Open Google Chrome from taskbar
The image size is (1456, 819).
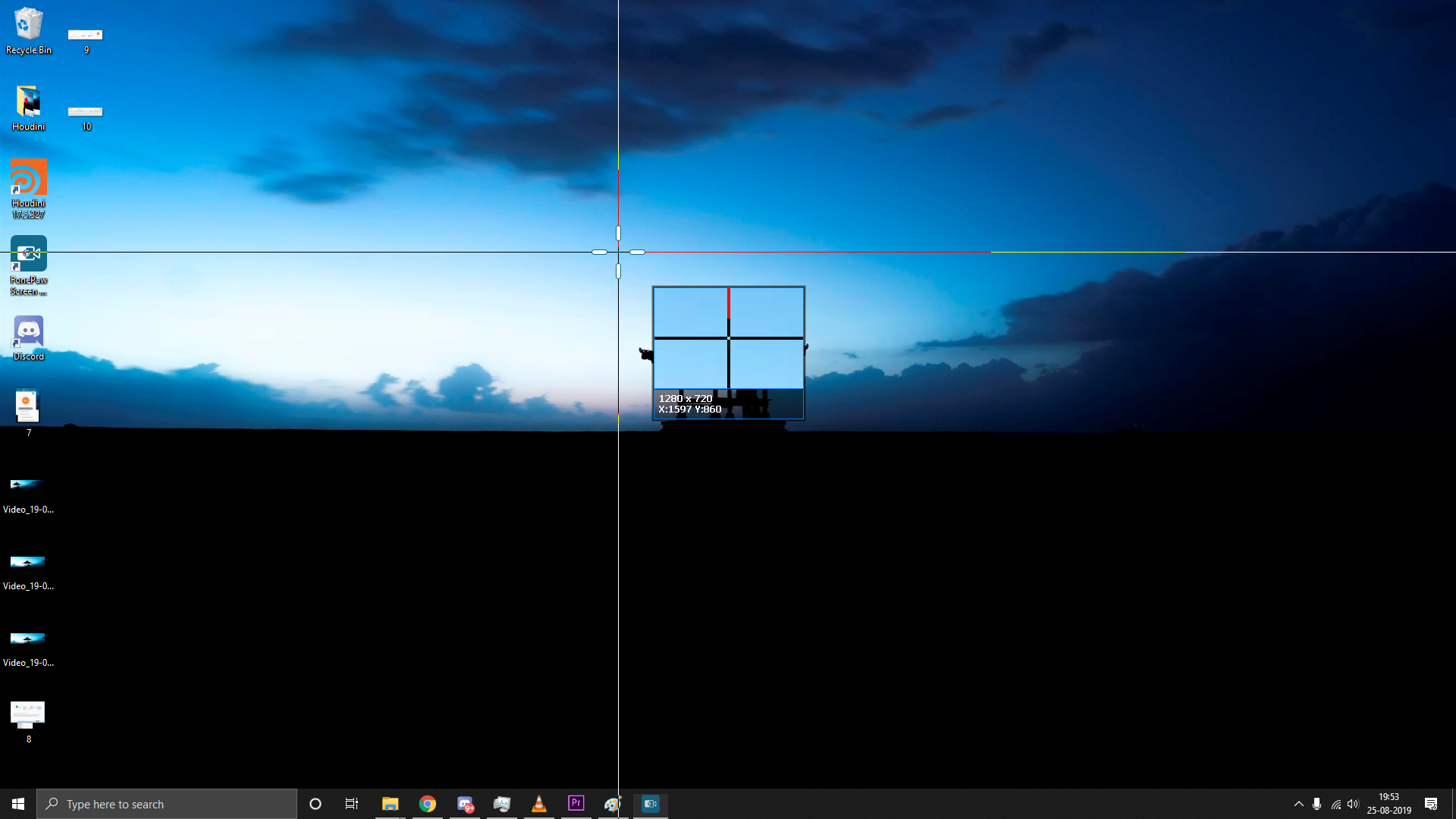pos(428,804)
